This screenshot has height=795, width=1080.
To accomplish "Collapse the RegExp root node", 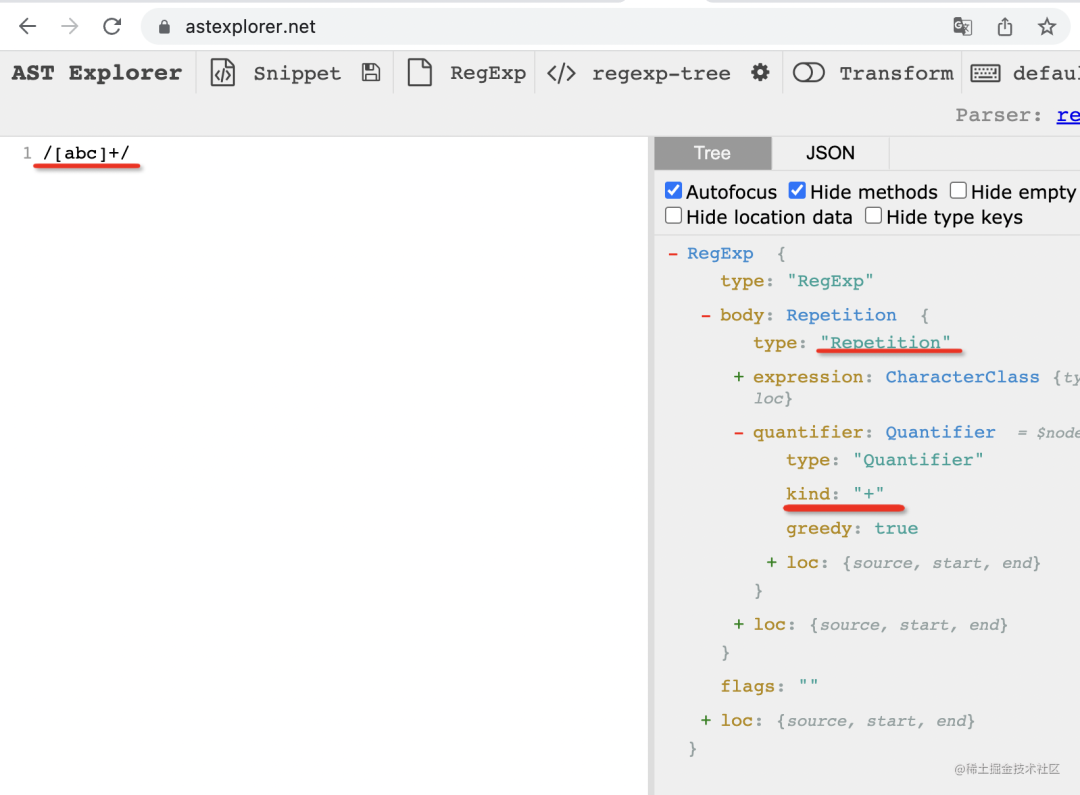I will (672, 254).
